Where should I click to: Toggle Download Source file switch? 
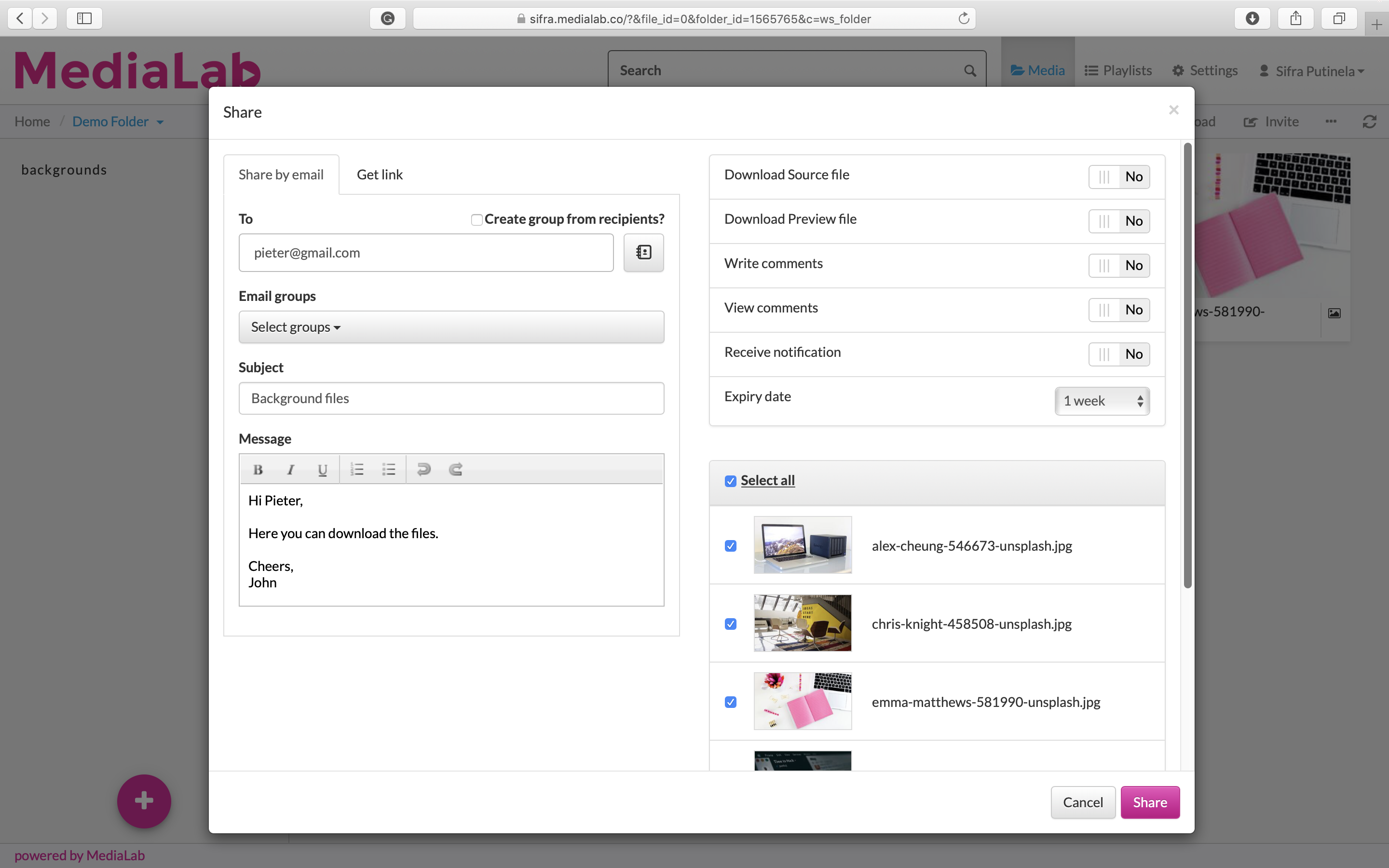1118,176
